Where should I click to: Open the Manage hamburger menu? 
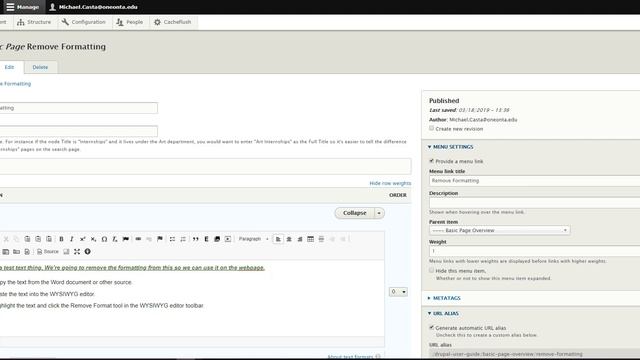point(23,7)
